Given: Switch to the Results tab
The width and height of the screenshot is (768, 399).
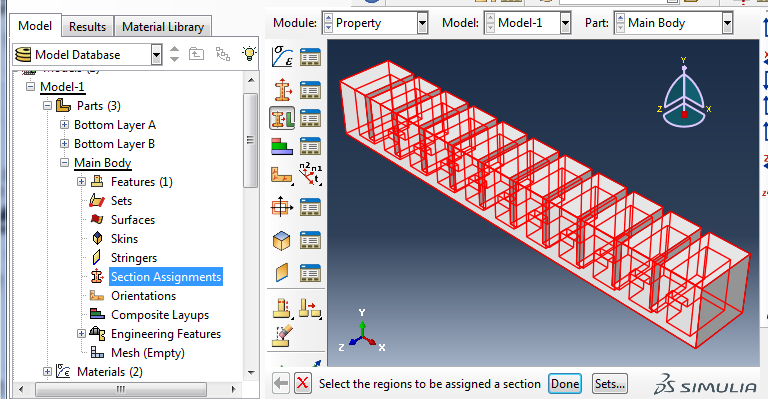Looking at the screenshot, I should (x=87, y=26).
